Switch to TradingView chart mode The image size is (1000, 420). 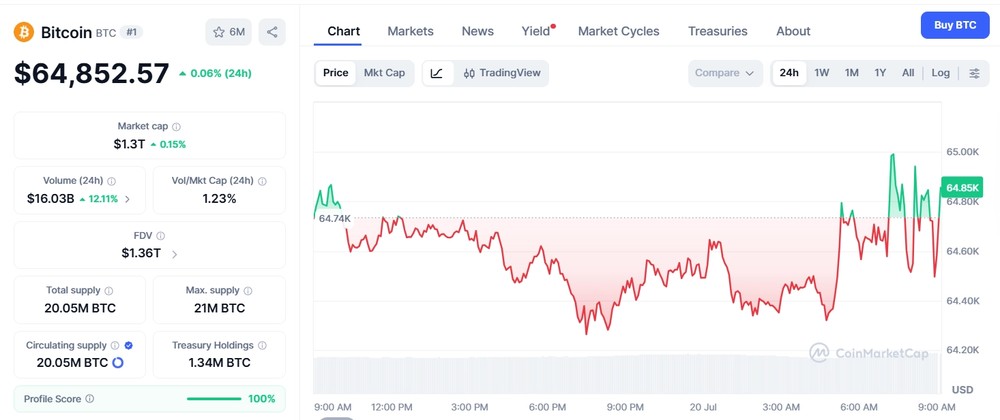pos(502,73)
